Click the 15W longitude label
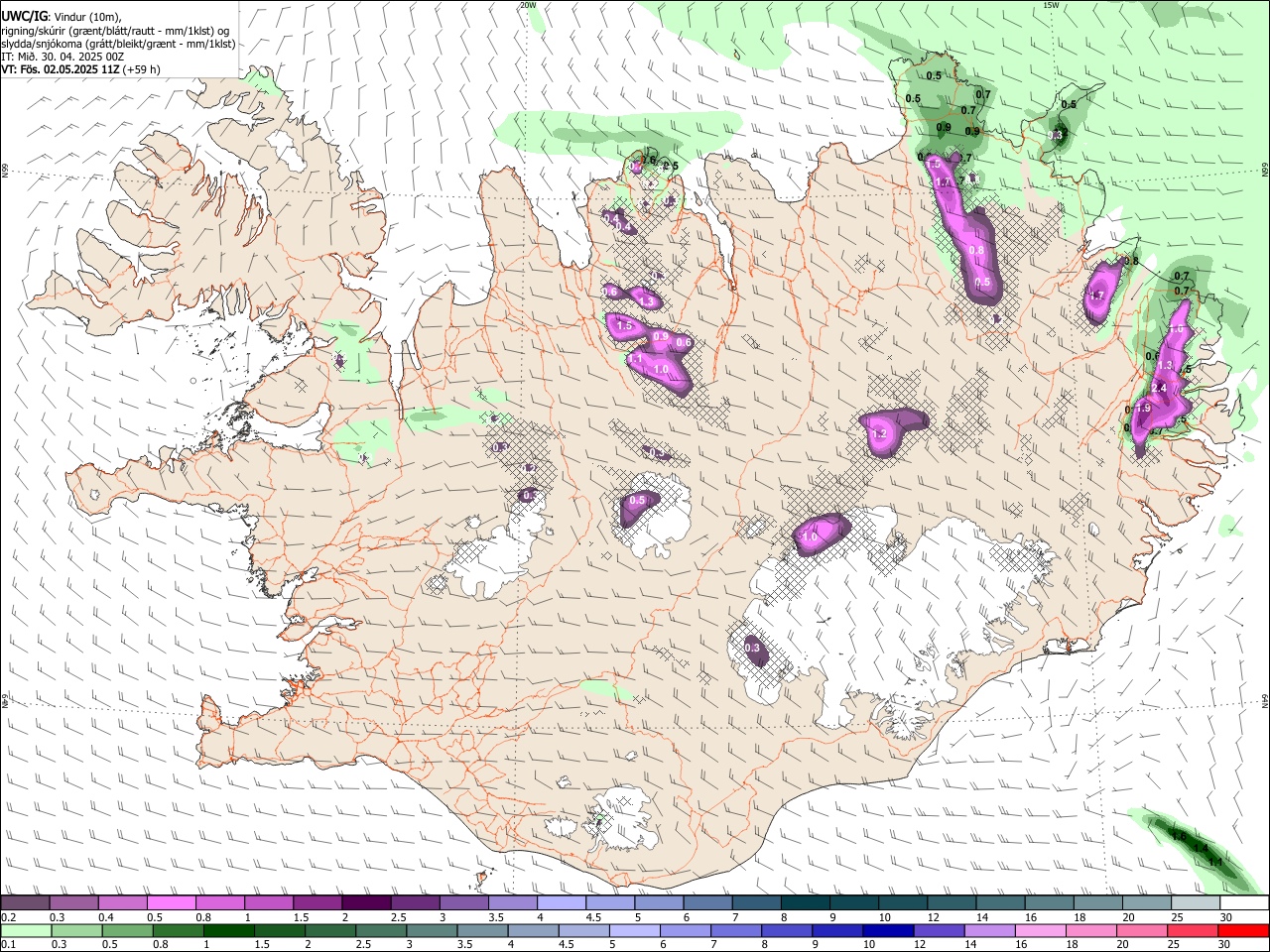Image resolution: width=1270 pixels, height=952 pixels. 1051,5
